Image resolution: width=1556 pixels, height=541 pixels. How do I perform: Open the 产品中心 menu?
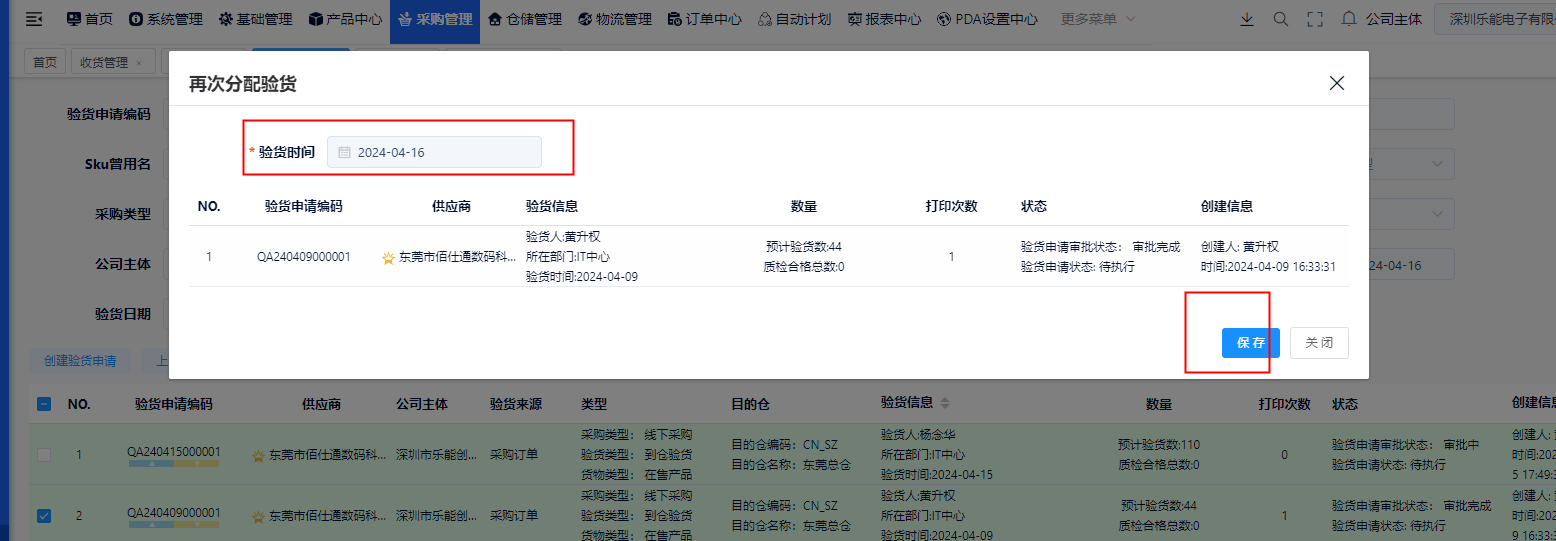[x=345, y=19]
